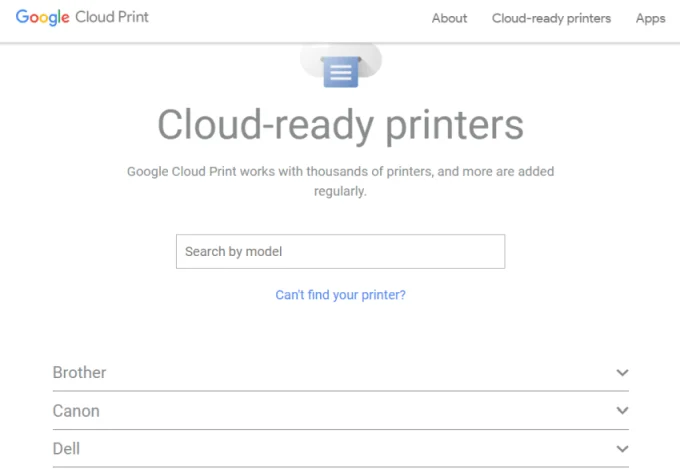Open the About page

[449, 18]
